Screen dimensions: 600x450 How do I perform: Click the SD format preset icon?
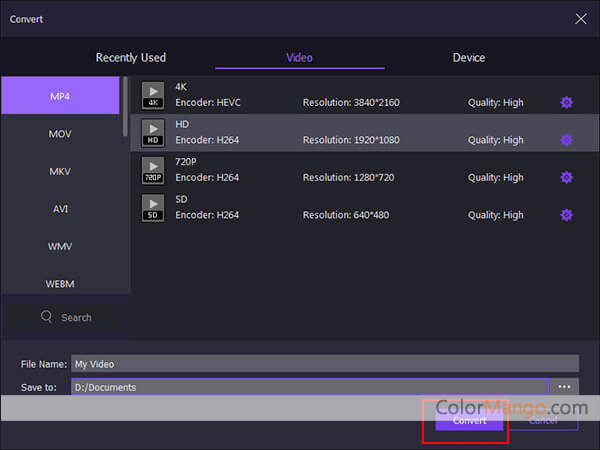(152, 207)
